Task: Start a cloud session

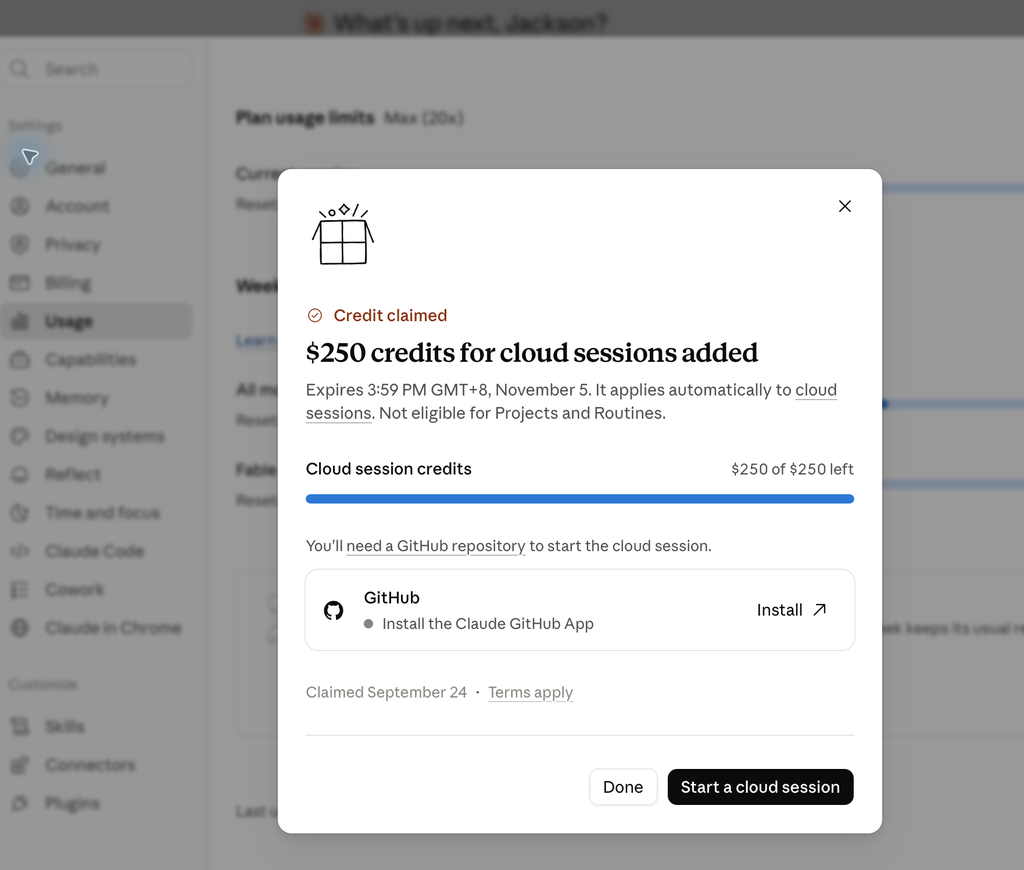Action: 760,787
